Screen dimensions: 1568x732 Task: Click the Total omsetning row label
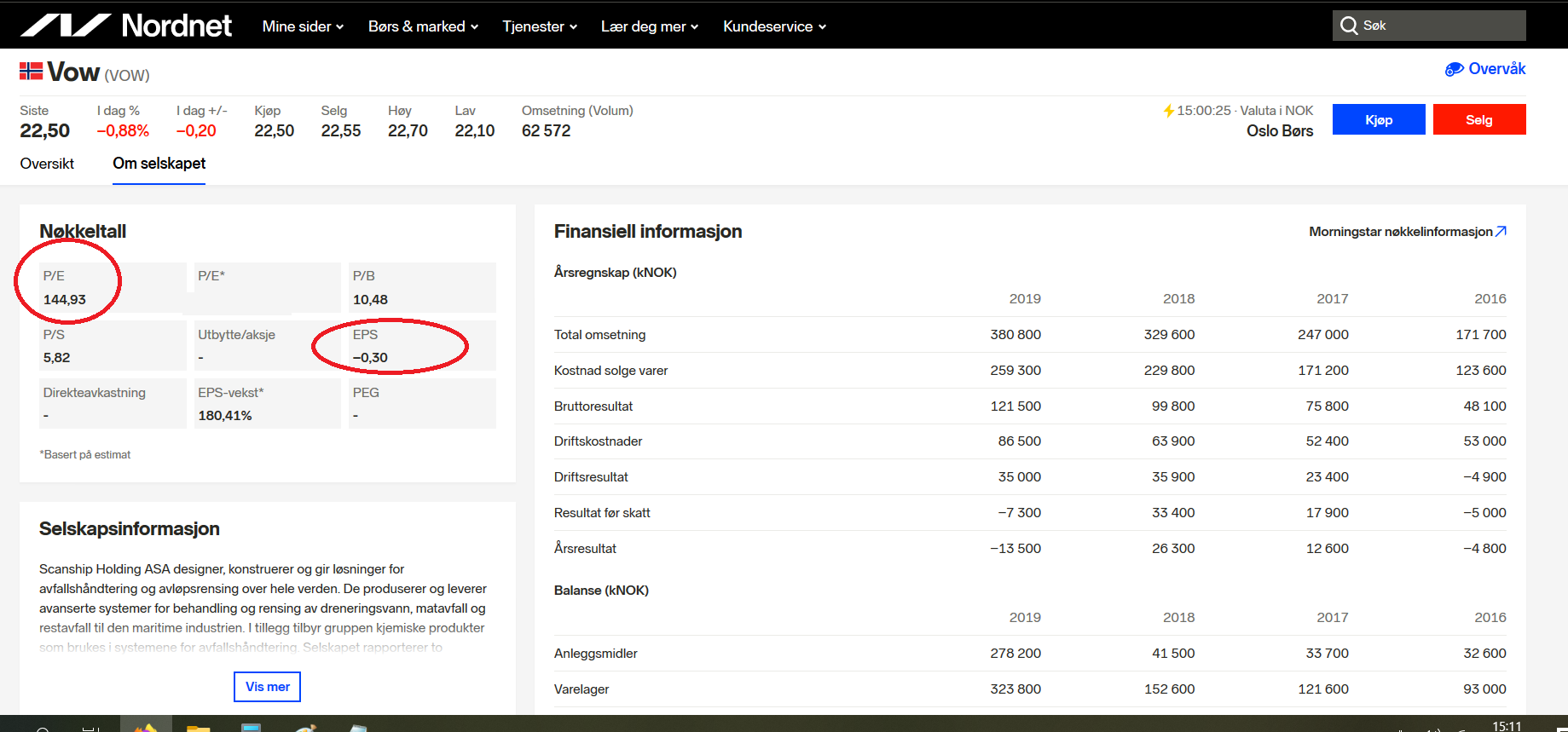[600, 335]
